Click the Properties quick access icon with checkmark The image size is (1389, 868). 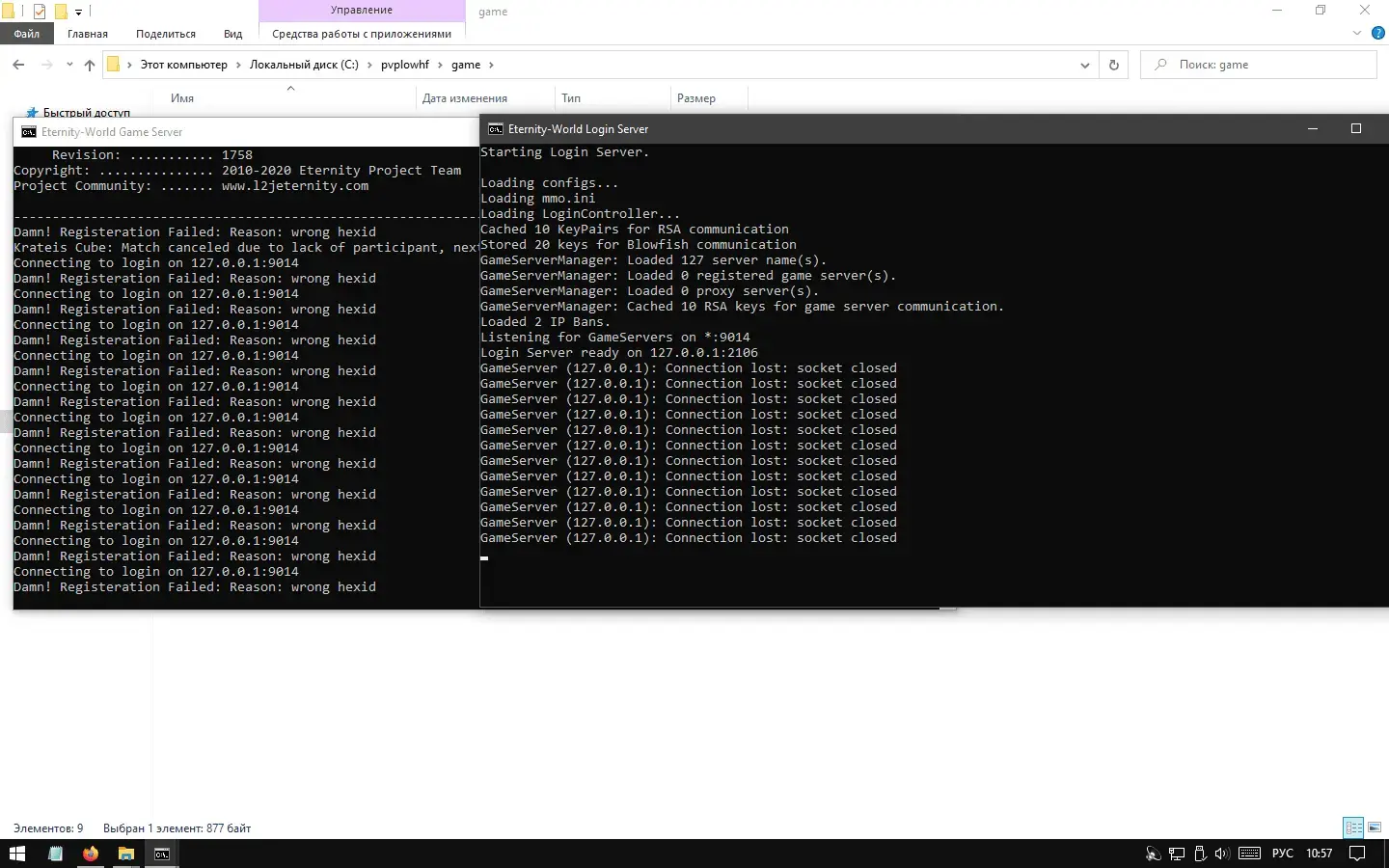pos(40,12)
